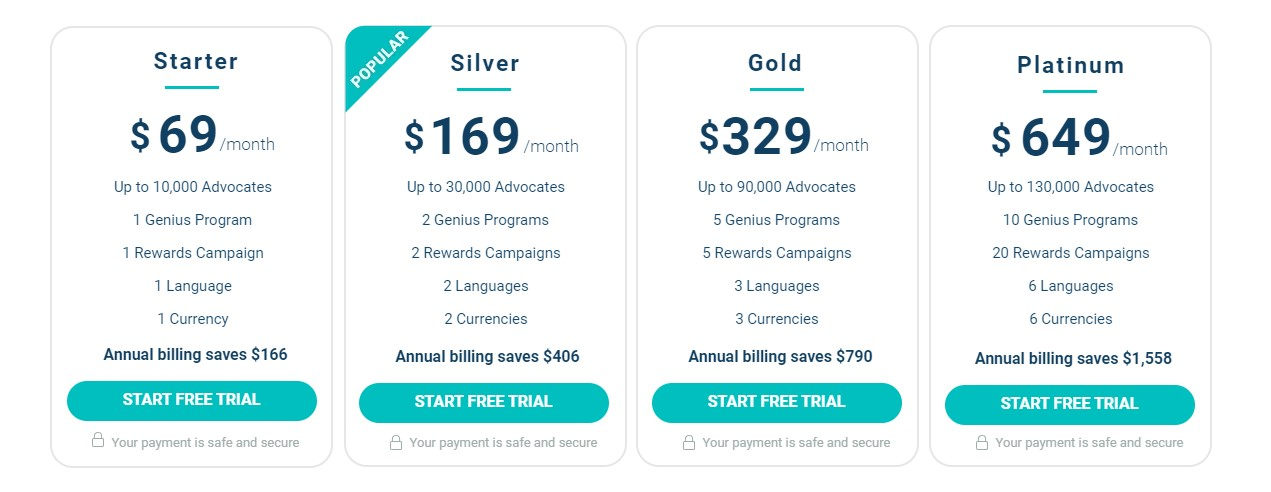Click the lock icon in Silver card
1271x492 pixels.
[396, 442]
